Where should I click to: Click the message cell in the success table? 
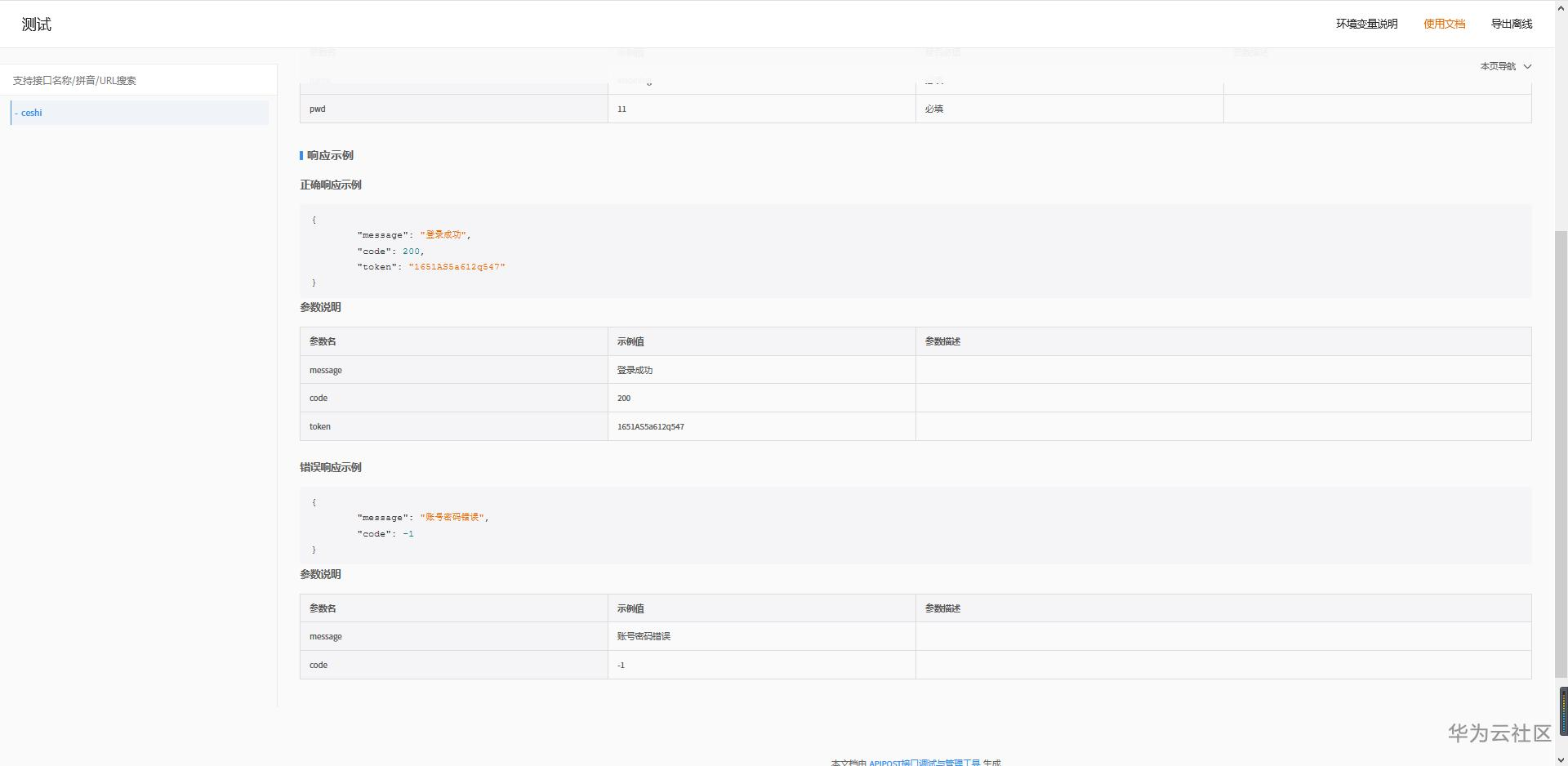pyautogui.click(x=454, y=370)
